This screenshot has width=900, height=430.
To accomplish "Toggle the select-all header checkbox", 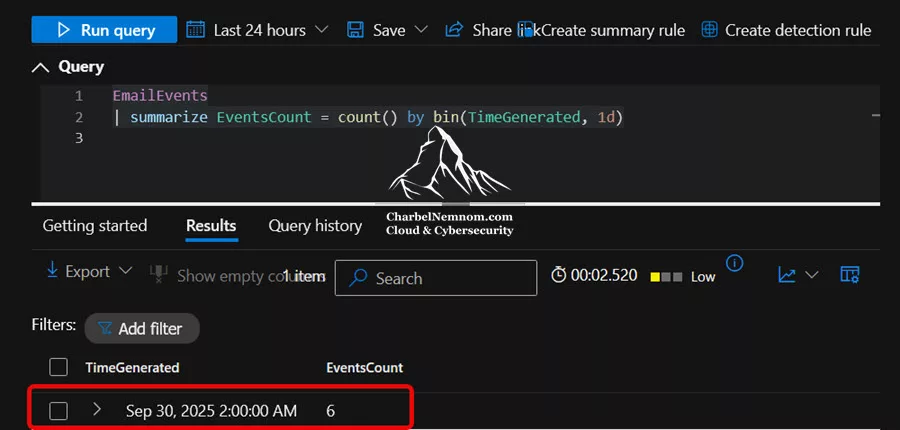I will coord(59,367).
